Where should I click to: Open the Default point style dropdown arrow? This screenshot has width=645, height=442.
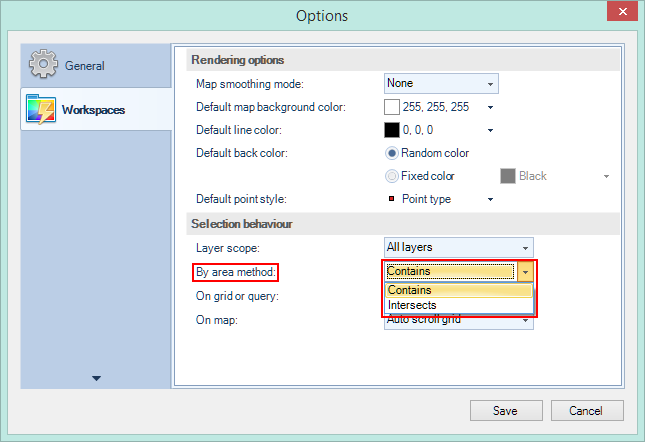pos(490,199)
